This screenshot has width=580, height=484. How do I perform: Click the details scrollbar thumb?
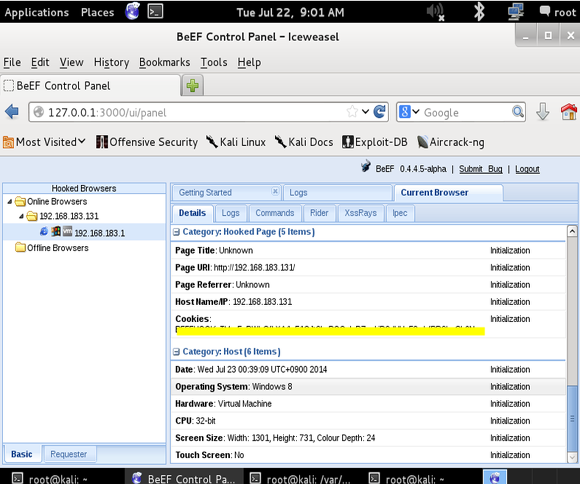[x=572, y=418]
